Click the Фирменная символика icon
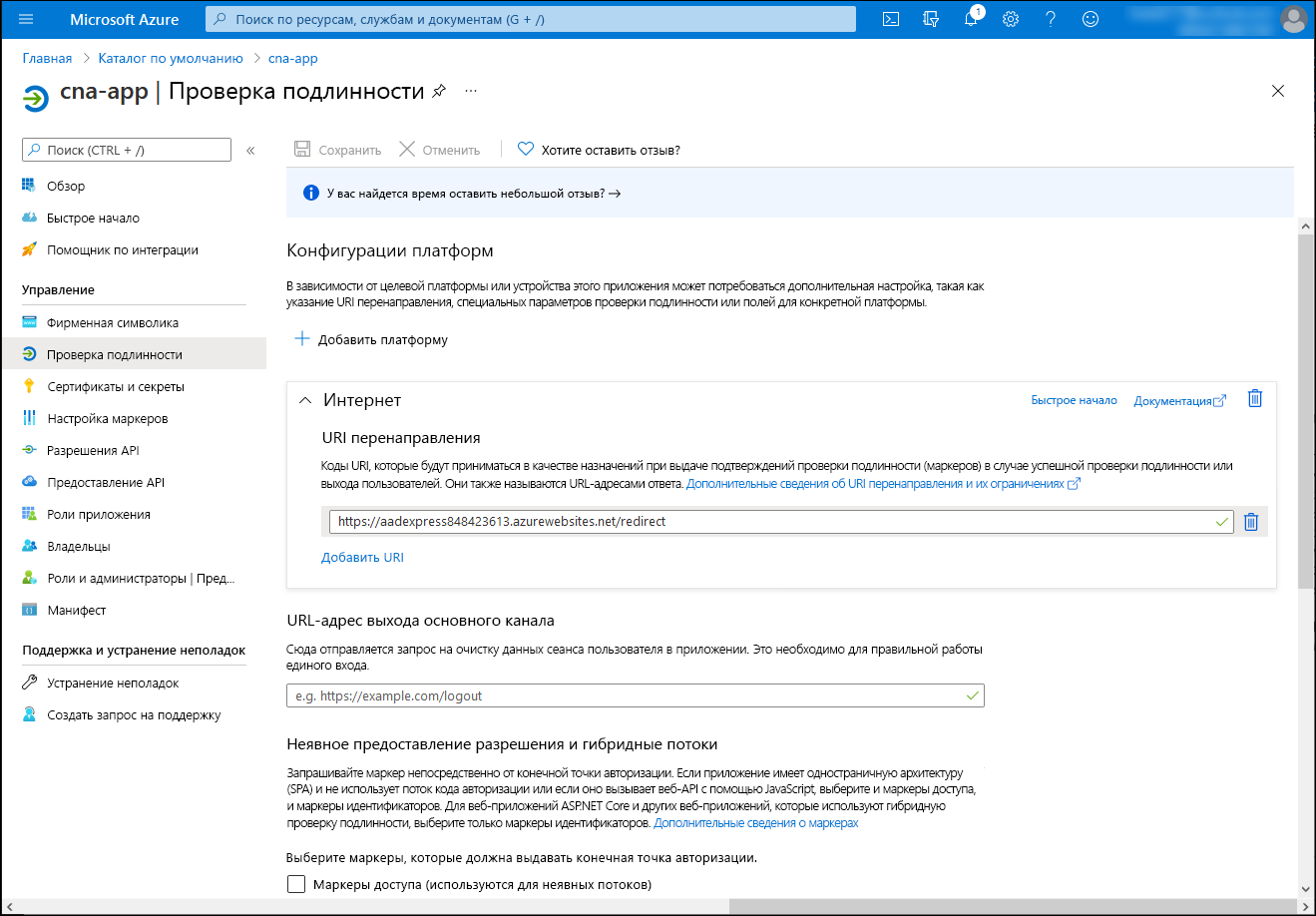The width and height of the screenshot is (1316, 916). [x=29, y=322]
